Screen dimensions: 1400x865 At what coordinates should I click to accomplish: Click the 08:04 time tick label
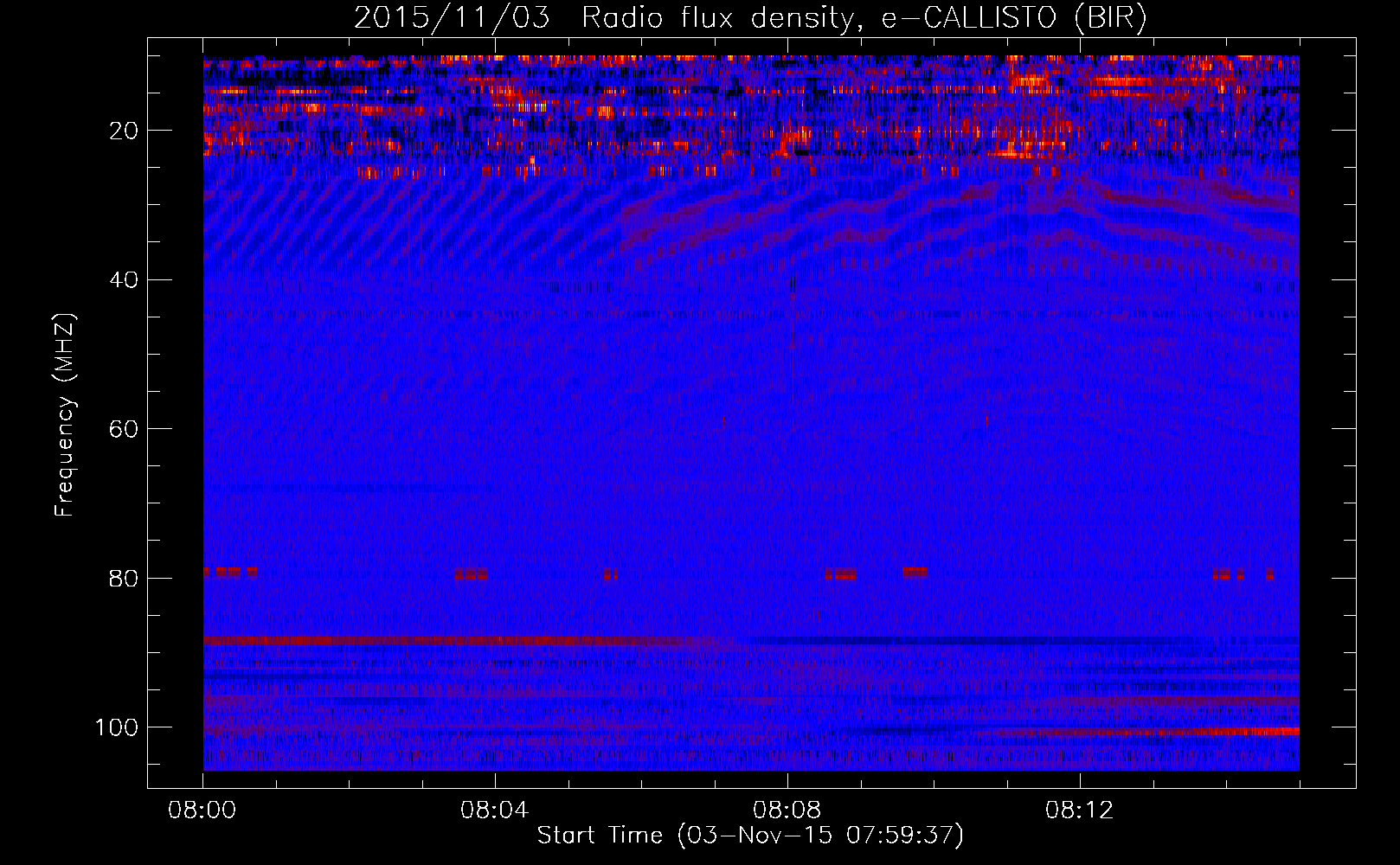pyautogui.click(x=495, y=811)
